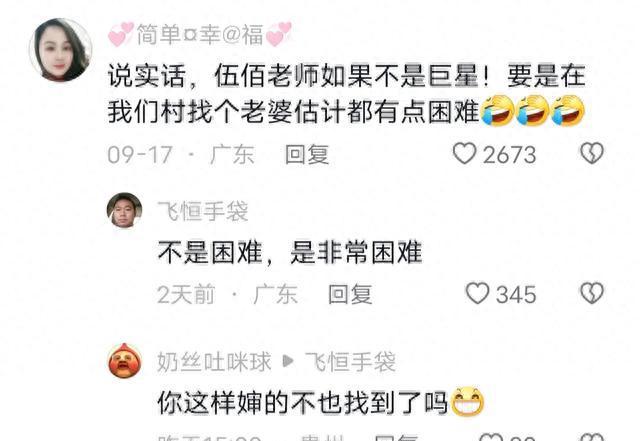
Task: Open 飞恒手袋's avatar photo
Action: click(124, 211)
